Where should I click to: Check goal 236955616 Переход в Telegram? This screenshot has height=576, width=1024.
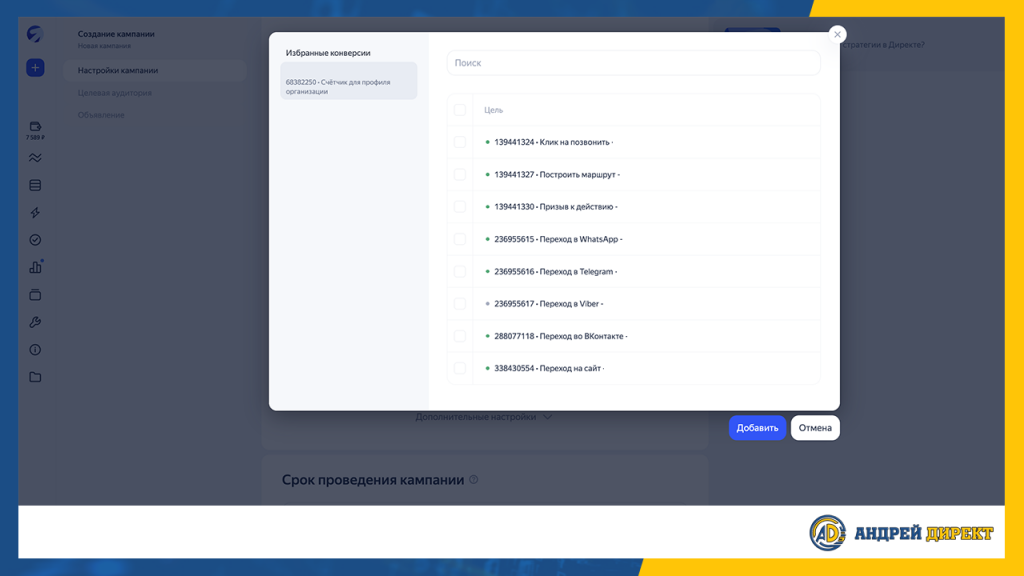460,271
